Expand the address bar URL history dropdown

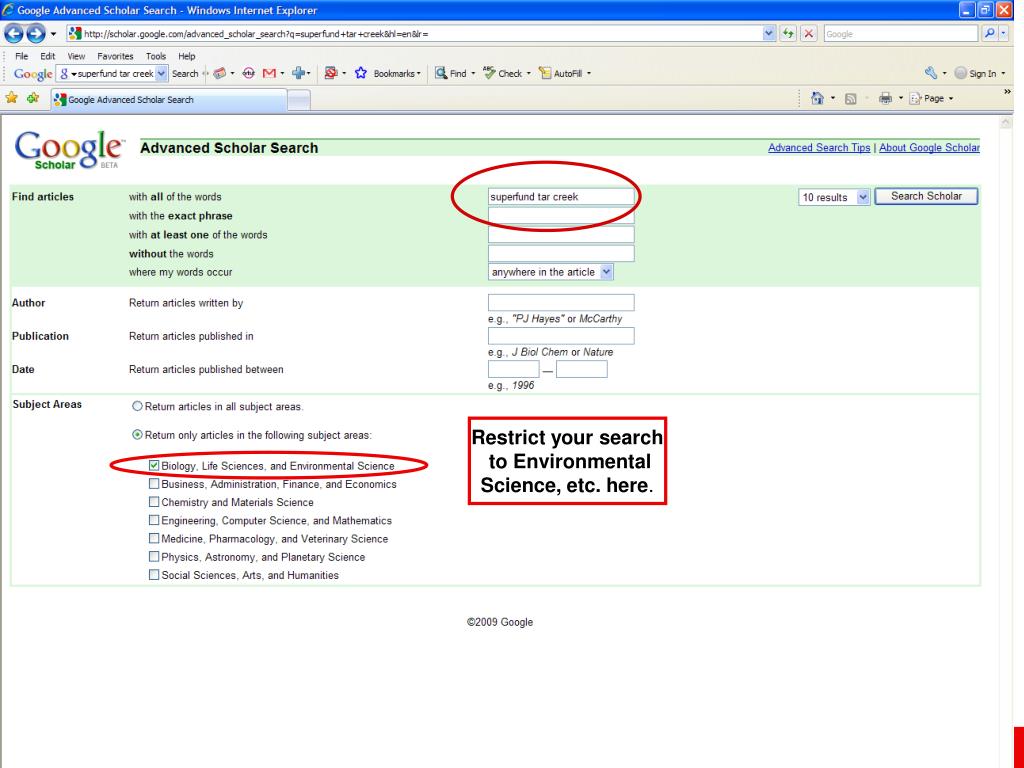pyautogui.click(x=769, y=33)
